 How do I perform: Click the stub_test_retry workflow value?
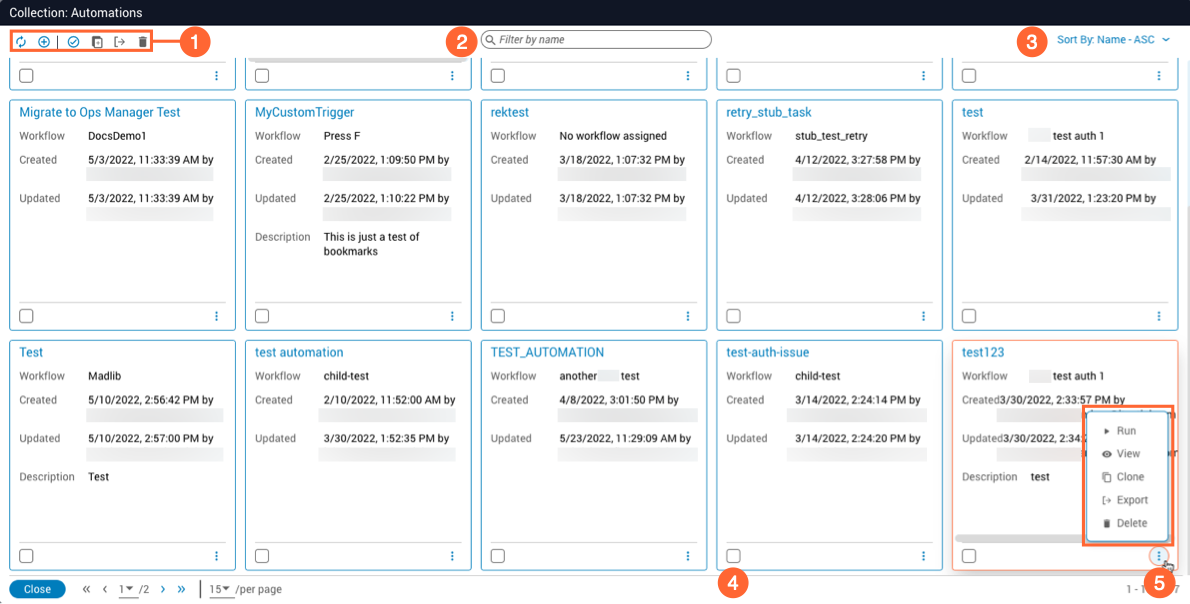tap(831, 136)
